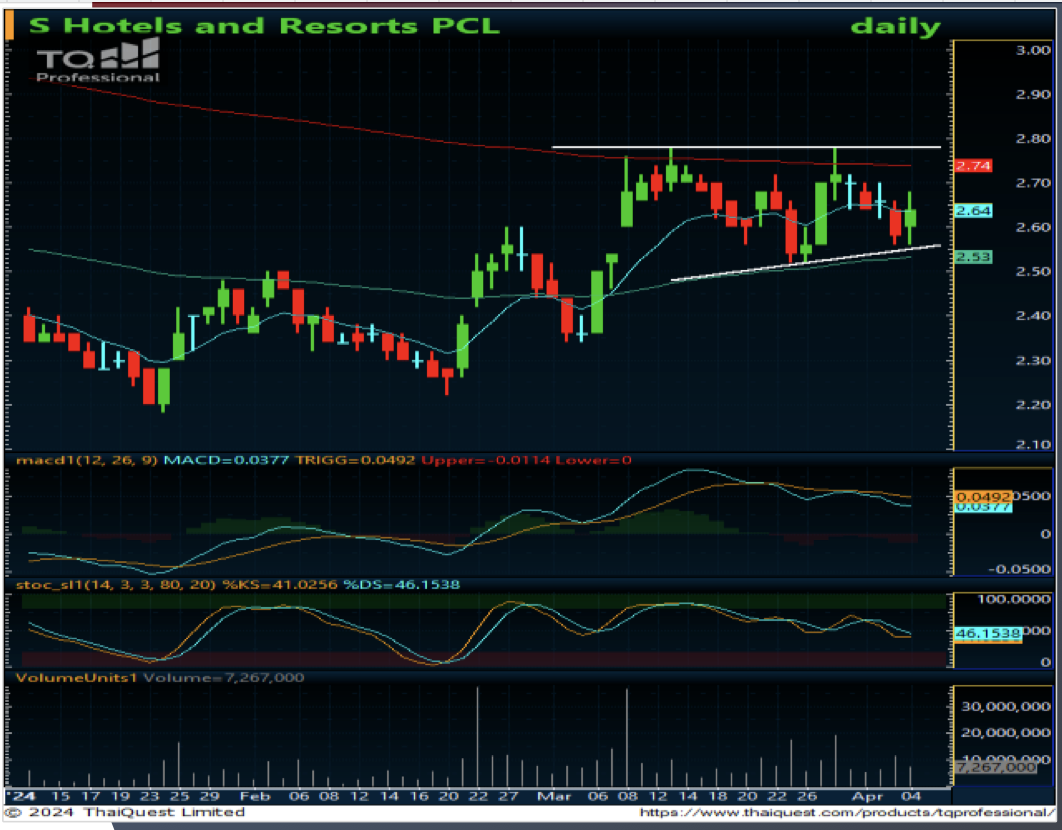Click the 'MACD=0.0377' readout in the header

[226, 460]
